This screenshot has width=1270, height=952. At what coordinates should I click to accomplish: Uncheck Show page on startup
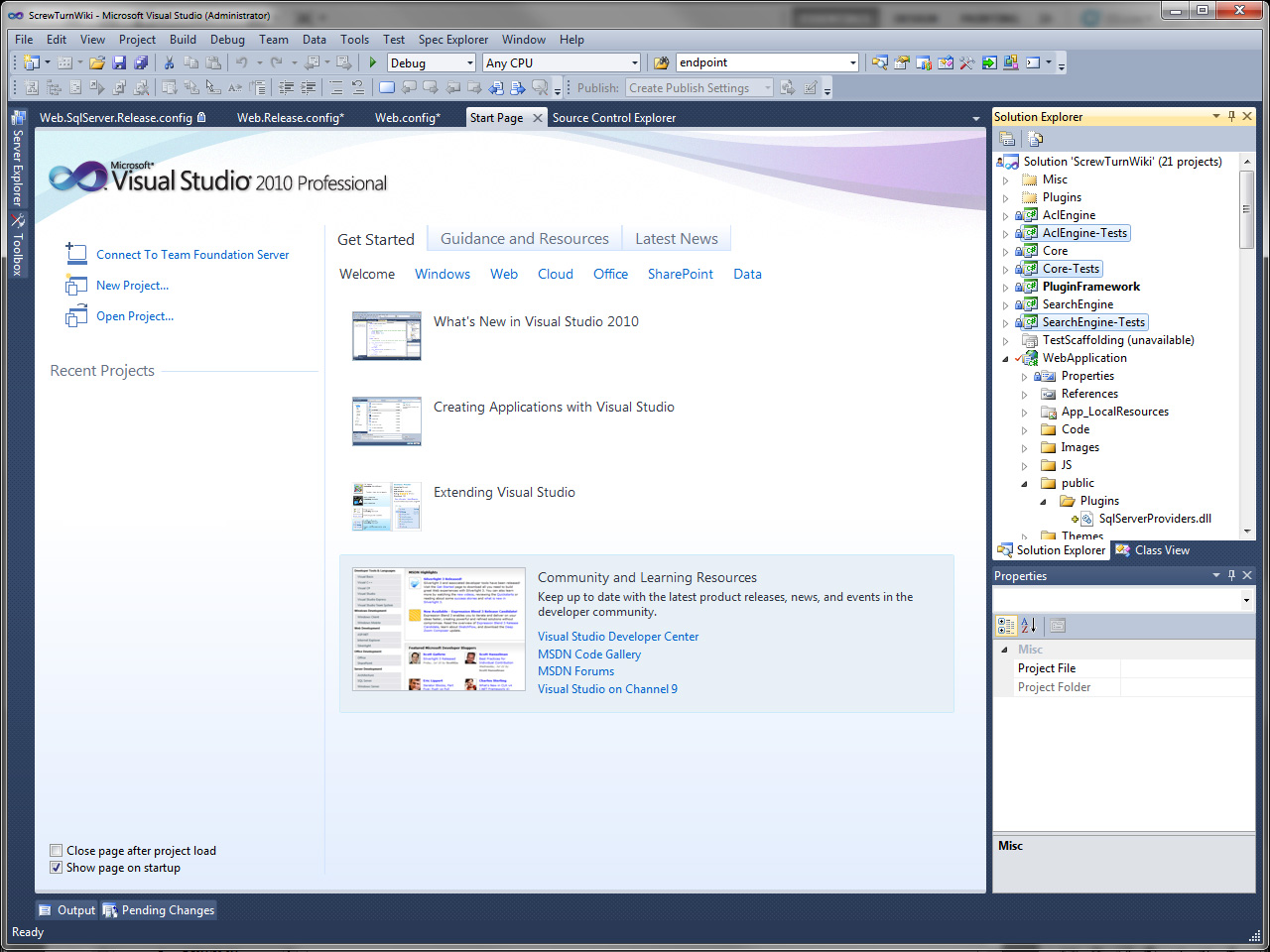tap(56, 868)
